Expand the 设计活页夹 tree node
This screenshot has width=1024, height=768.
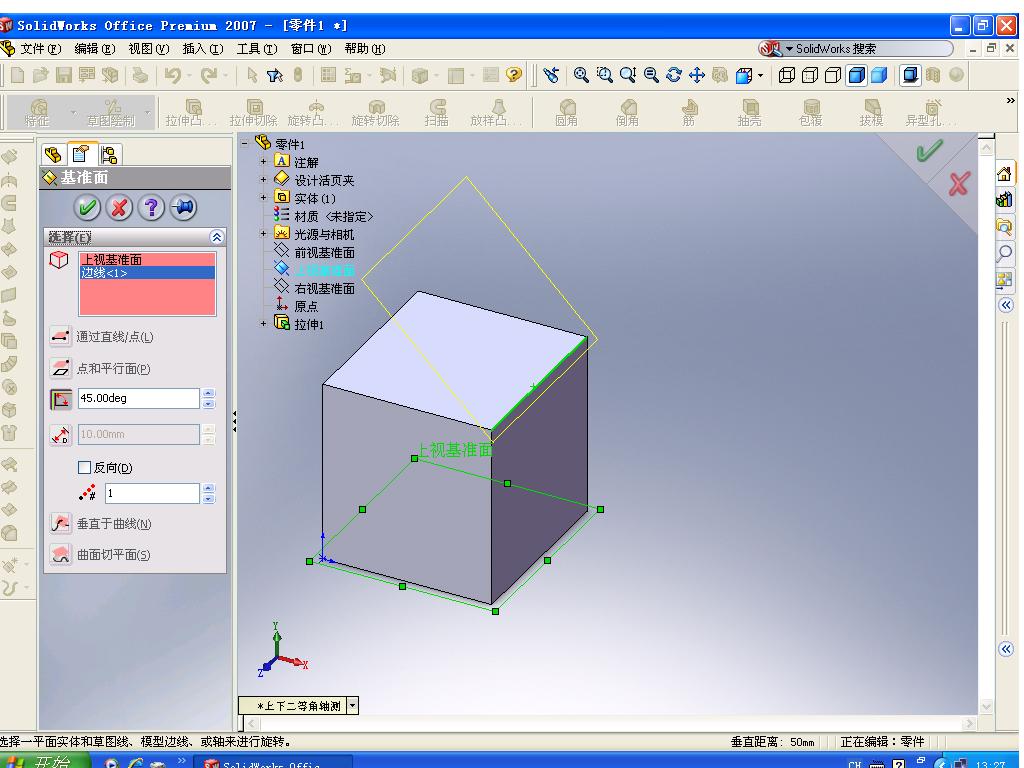pyautogui.click(x=263, y=179)
